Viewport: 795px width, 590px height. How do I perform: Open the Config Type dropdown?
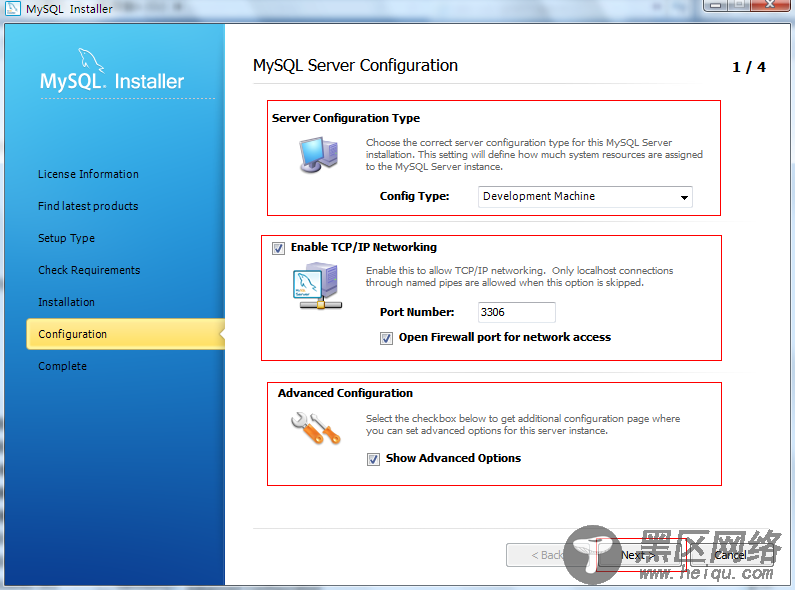(x=585, y=197)
